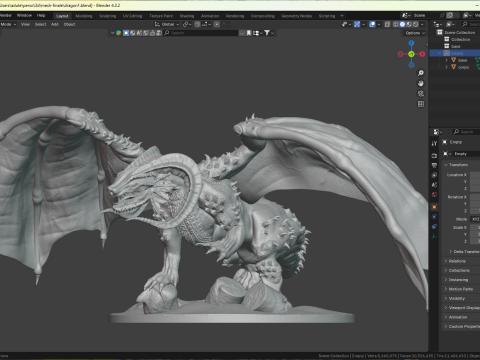Screen dimensions: 480x360
Task: Click the blue Z axis gizmo circle
Action: pos(411,43)
